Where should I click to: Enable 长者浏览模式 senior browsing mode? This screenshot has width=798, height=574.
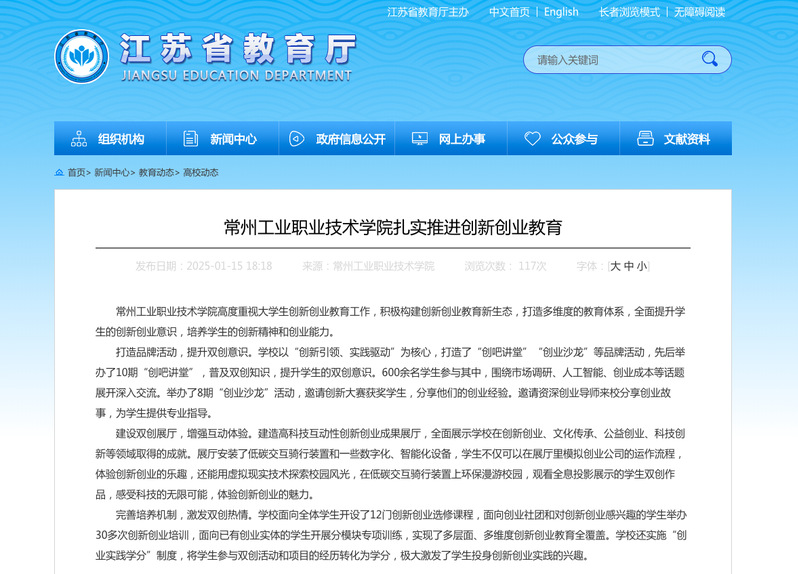629,12
